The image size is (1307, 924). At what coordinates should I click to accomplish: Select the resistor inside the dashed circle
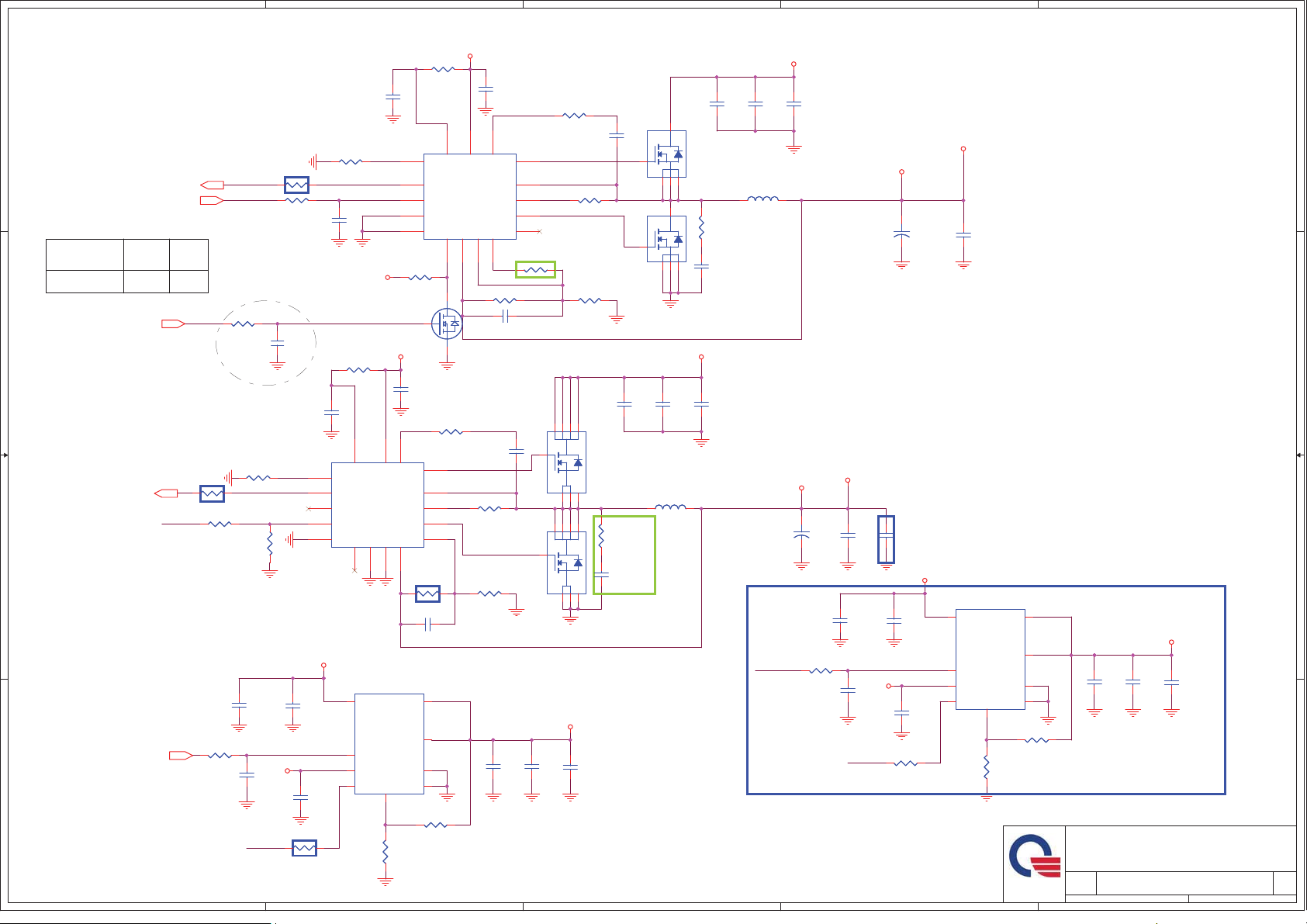(x=243, y=324)
